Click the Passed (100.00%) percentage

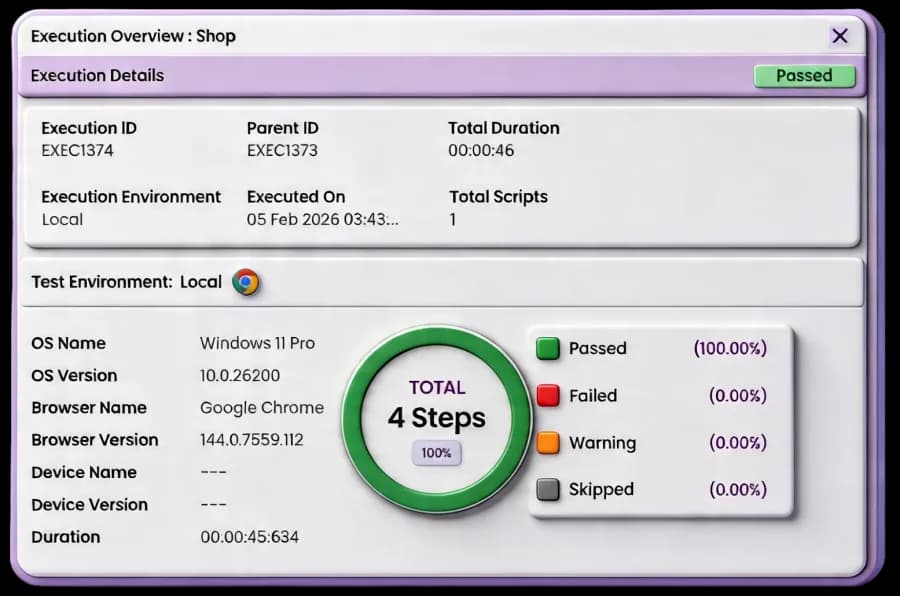730,349
